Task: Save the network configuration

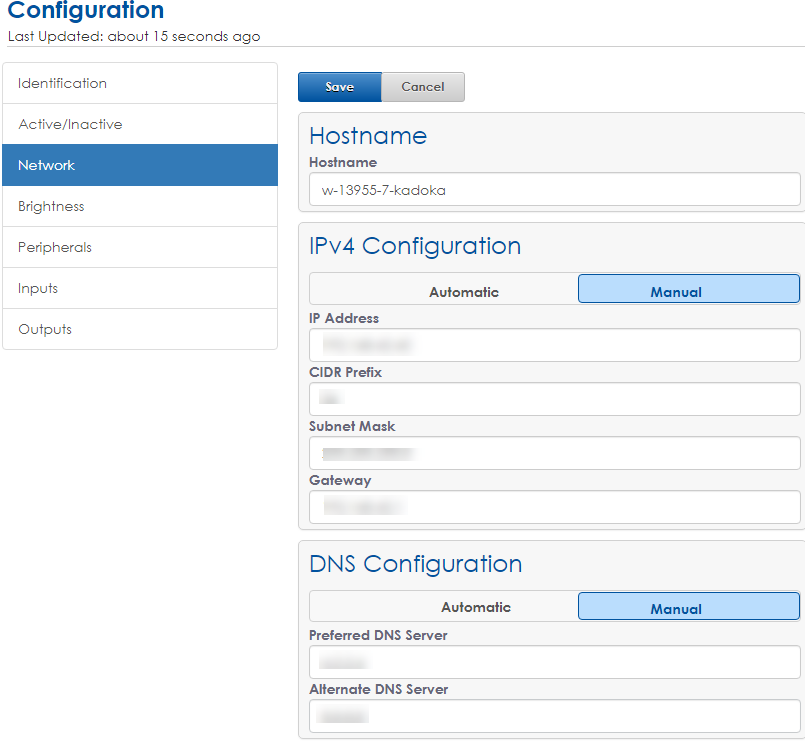Action: click(339, 87)
